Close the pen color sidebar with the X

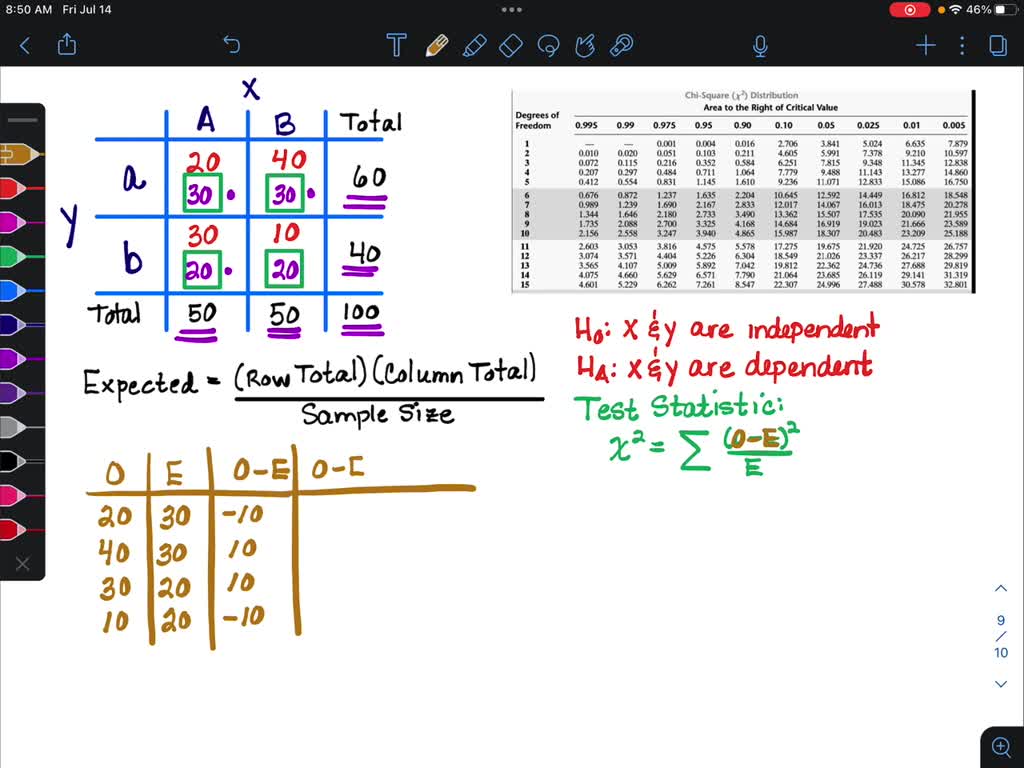(x=22, y=564)
